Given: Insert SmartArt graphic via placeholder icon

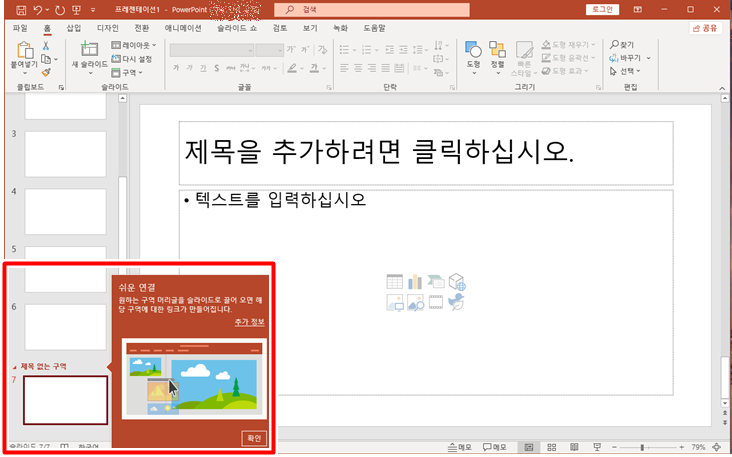Looking at the screenshot, I should [x=436, y=281].
